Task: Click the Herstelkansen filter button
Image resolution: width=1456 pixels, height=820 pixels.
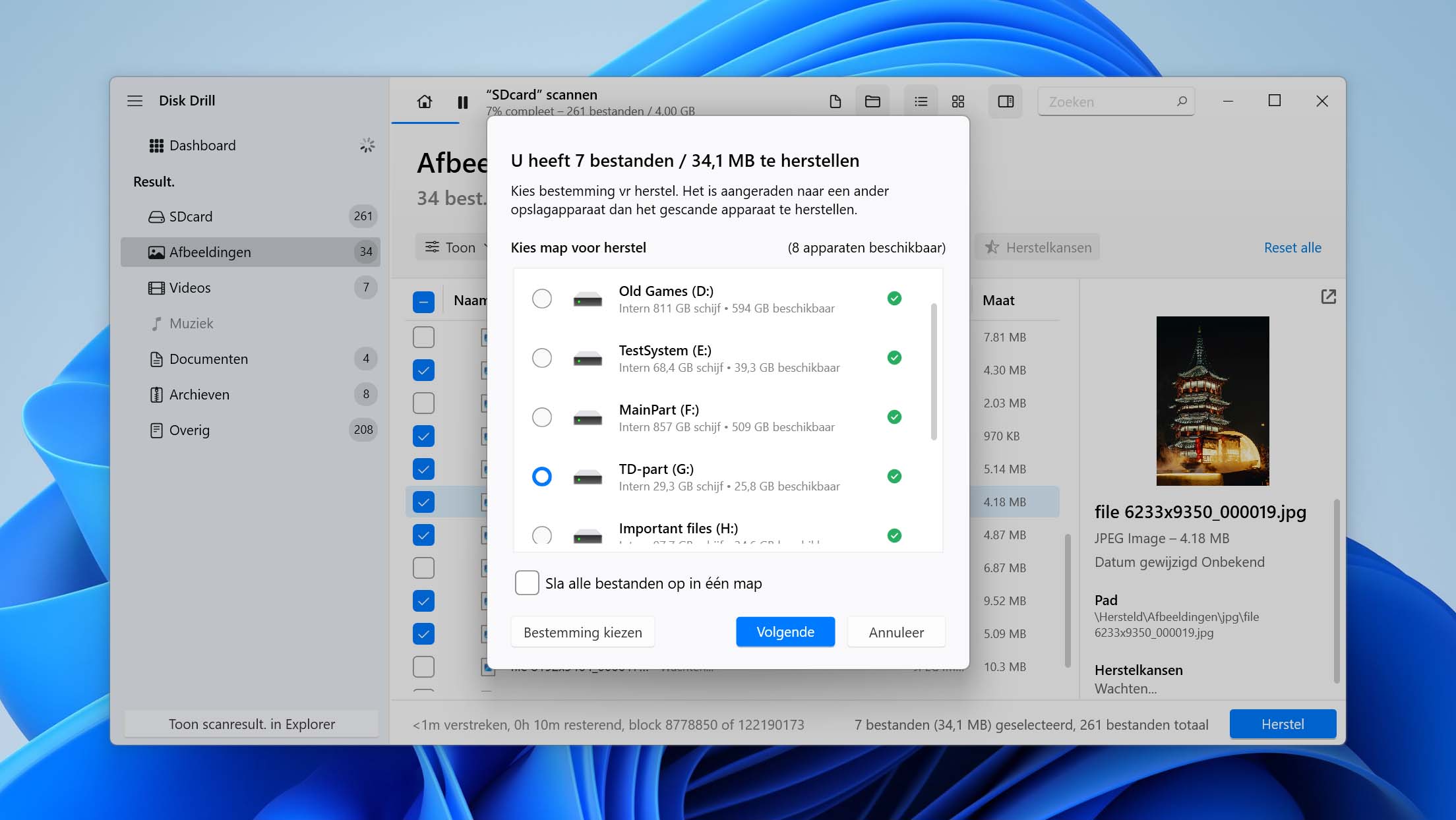Action: pos(1038,247)
